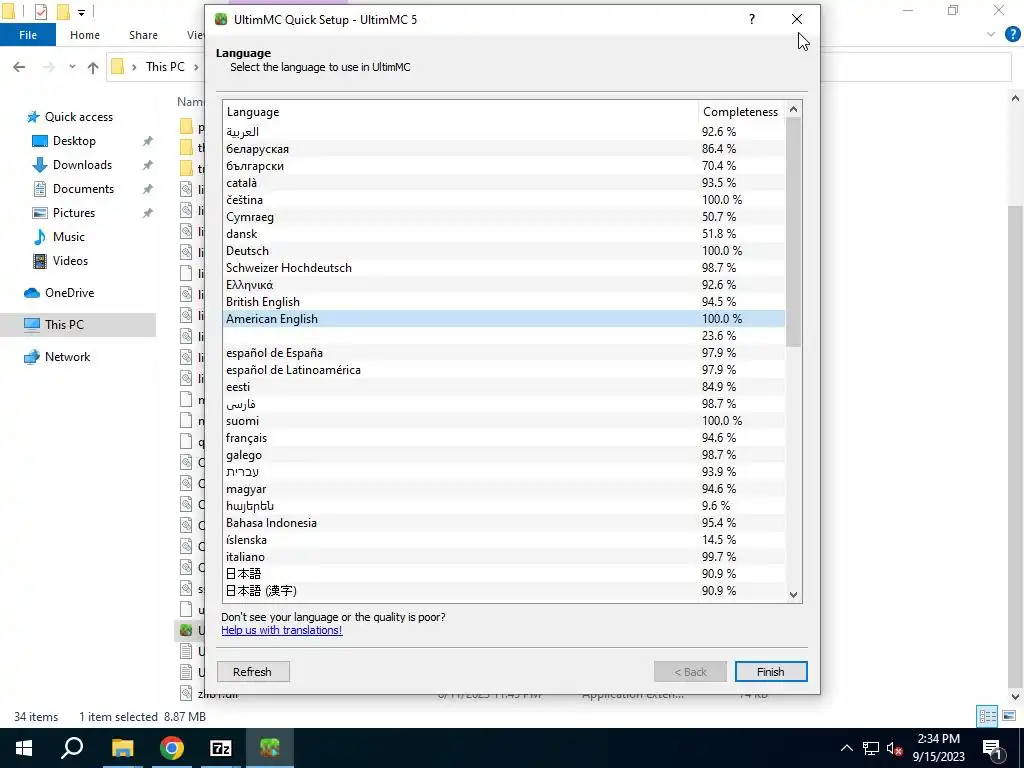This screenshot has height=768, width=1024.
Task: Select magyar language entry
Action: (x=504, y=488)
